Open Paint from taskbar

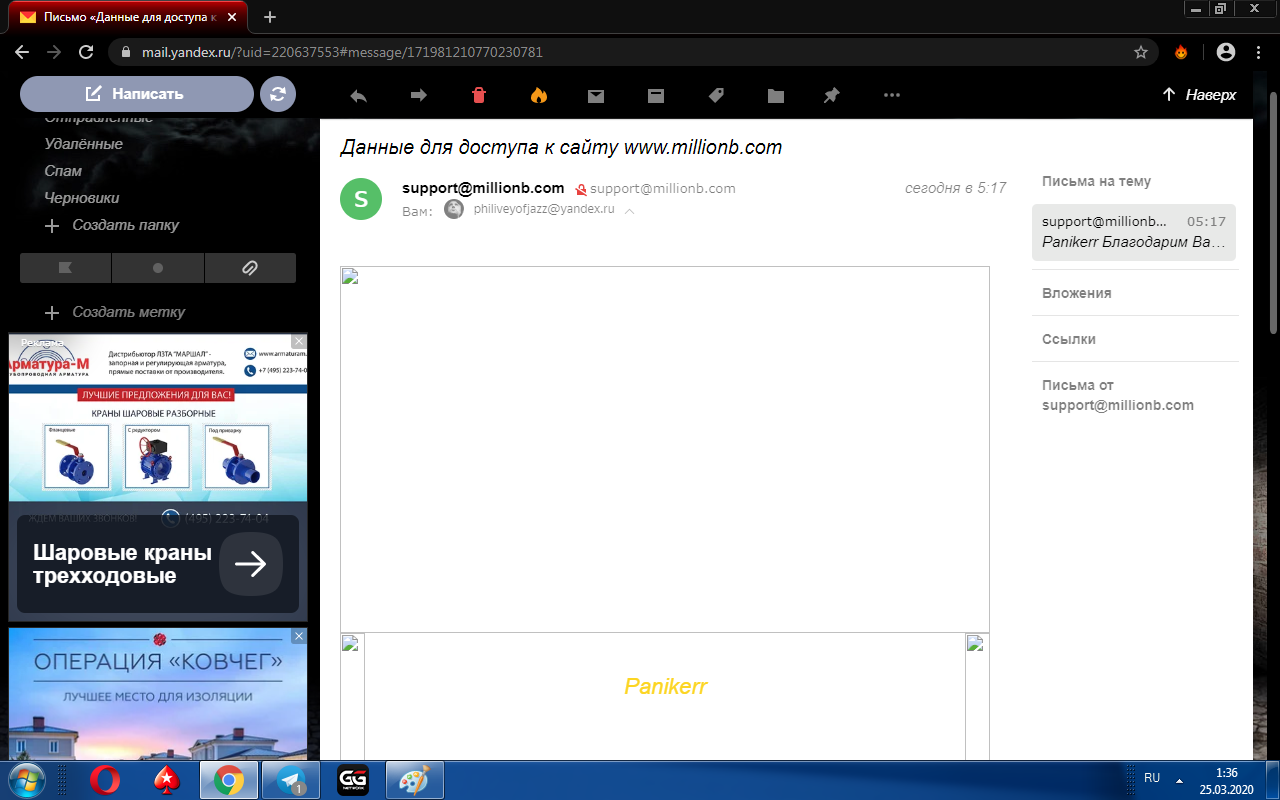point(414,779)
